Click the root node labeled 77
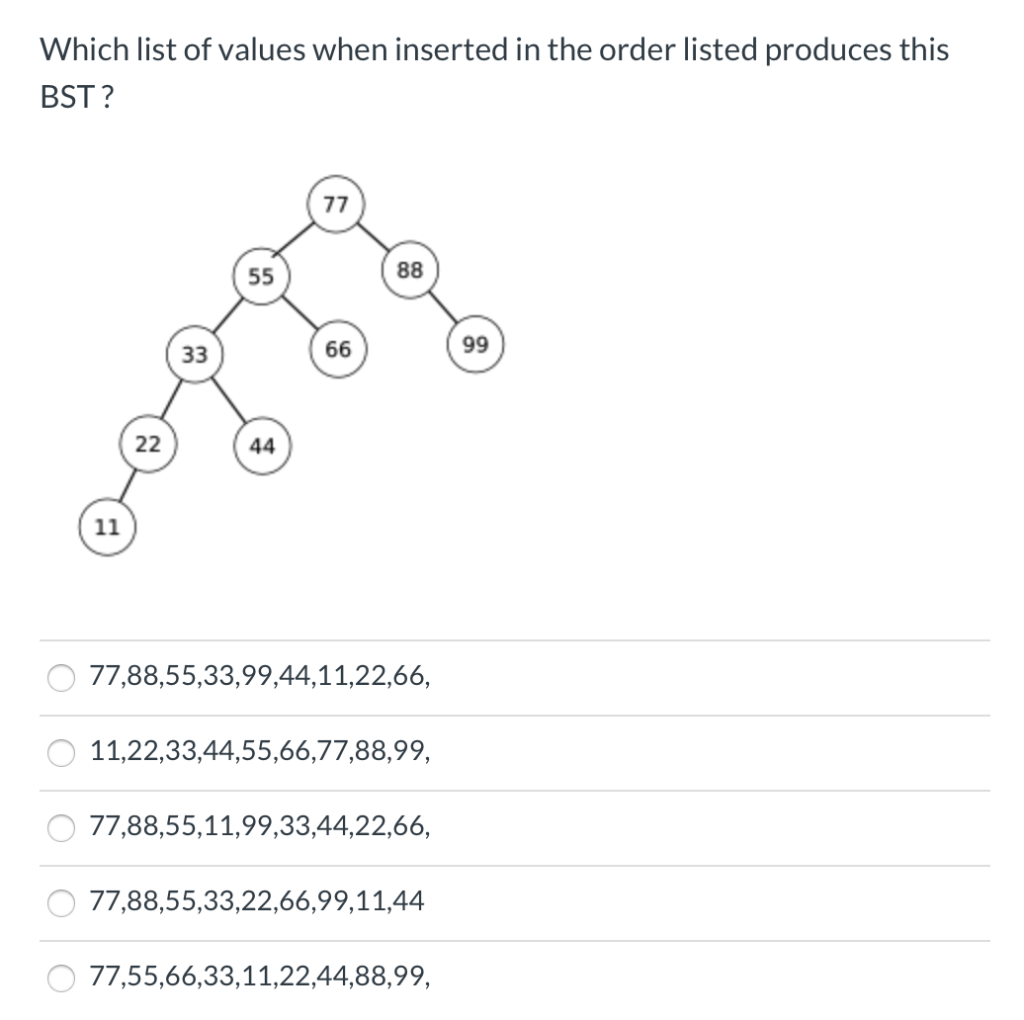The image size is (1024, 1020). 335,205
